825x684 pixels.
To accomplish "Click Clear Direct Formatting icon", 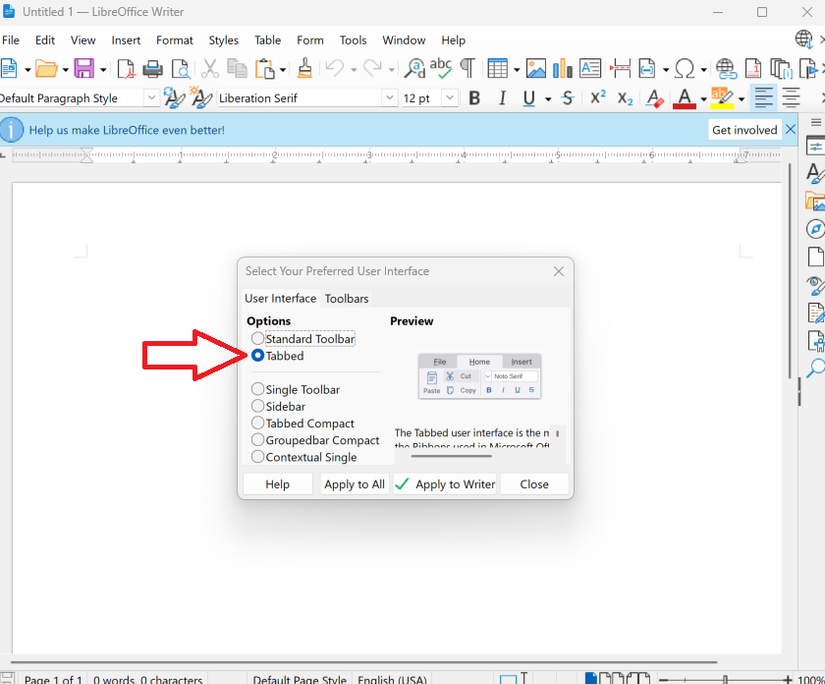I will click(655, 98).
